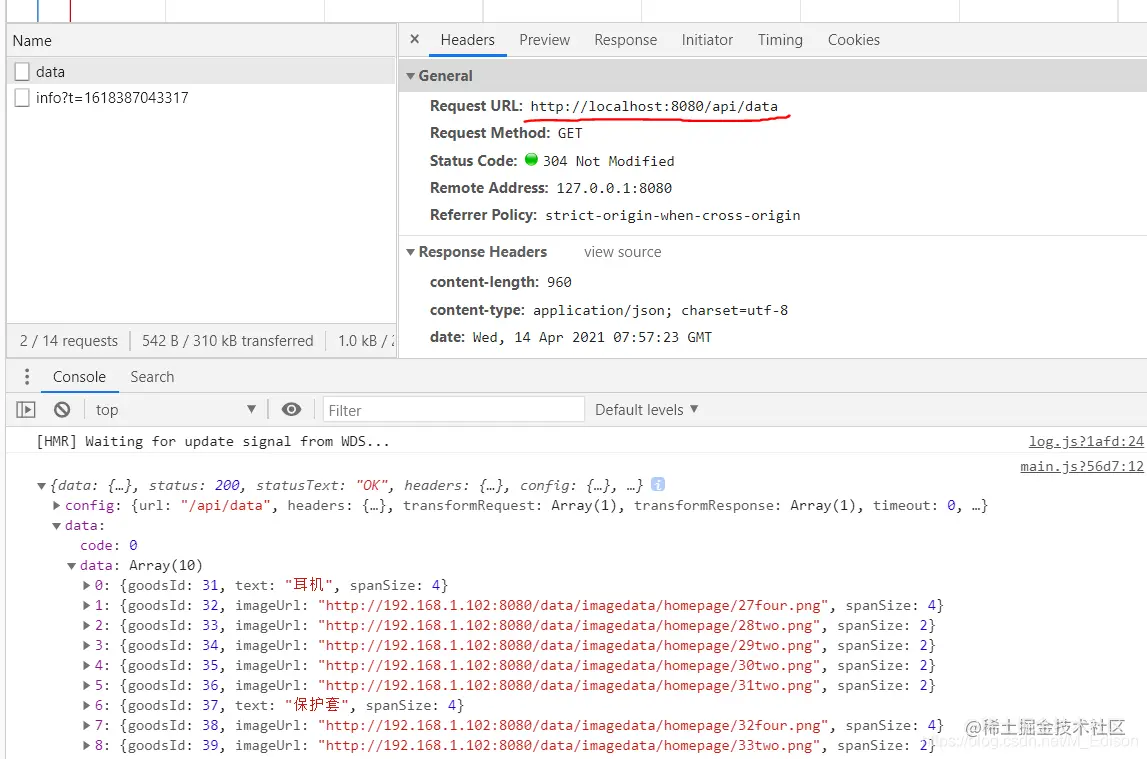1147x759 pixels.
Task: Select the info?t=1618387043317 request row
Action: pos(201,97)
